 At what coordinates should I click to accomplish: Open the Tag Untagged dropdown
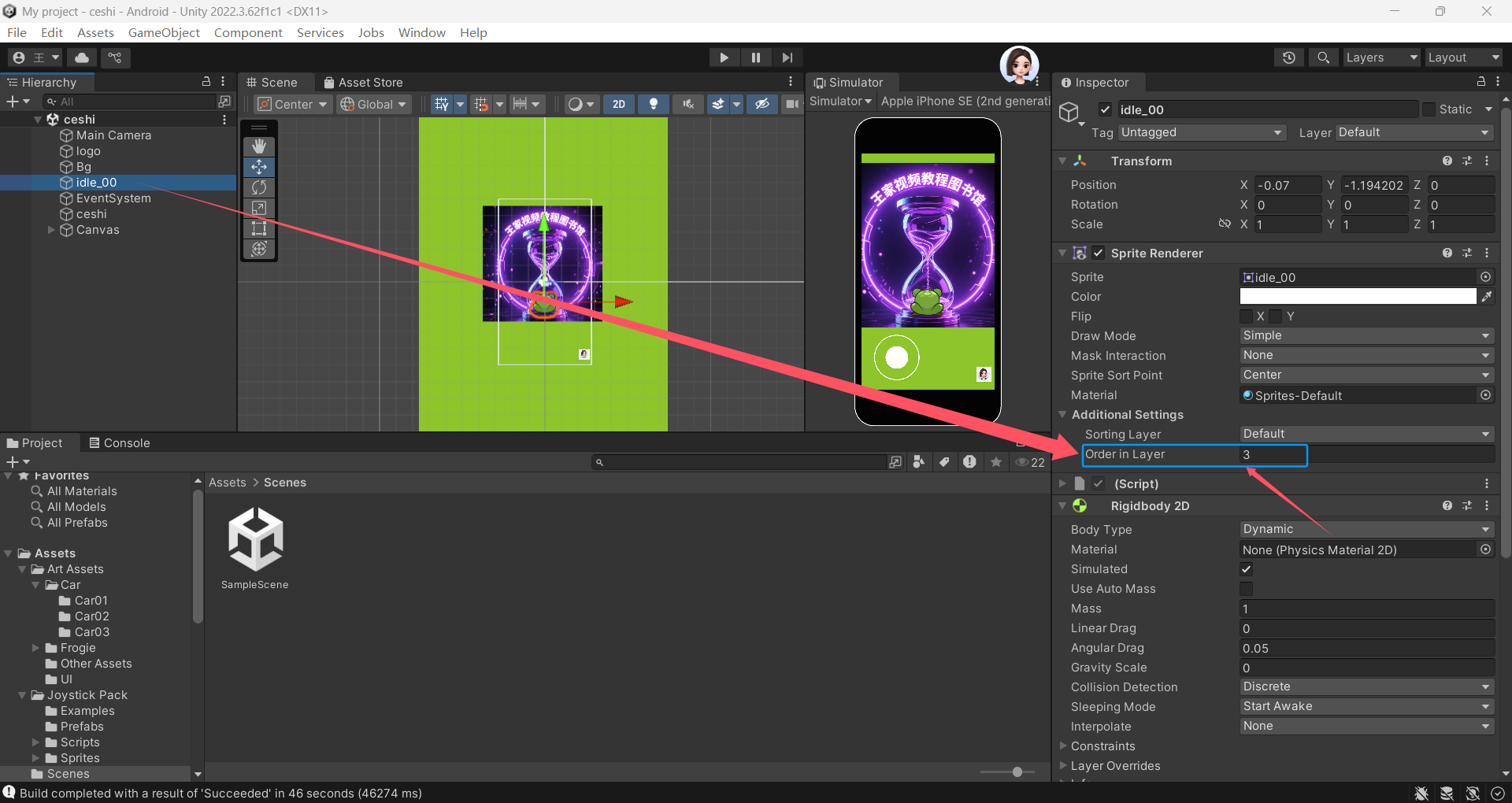pyautogui.click(x=1202, y=132)
